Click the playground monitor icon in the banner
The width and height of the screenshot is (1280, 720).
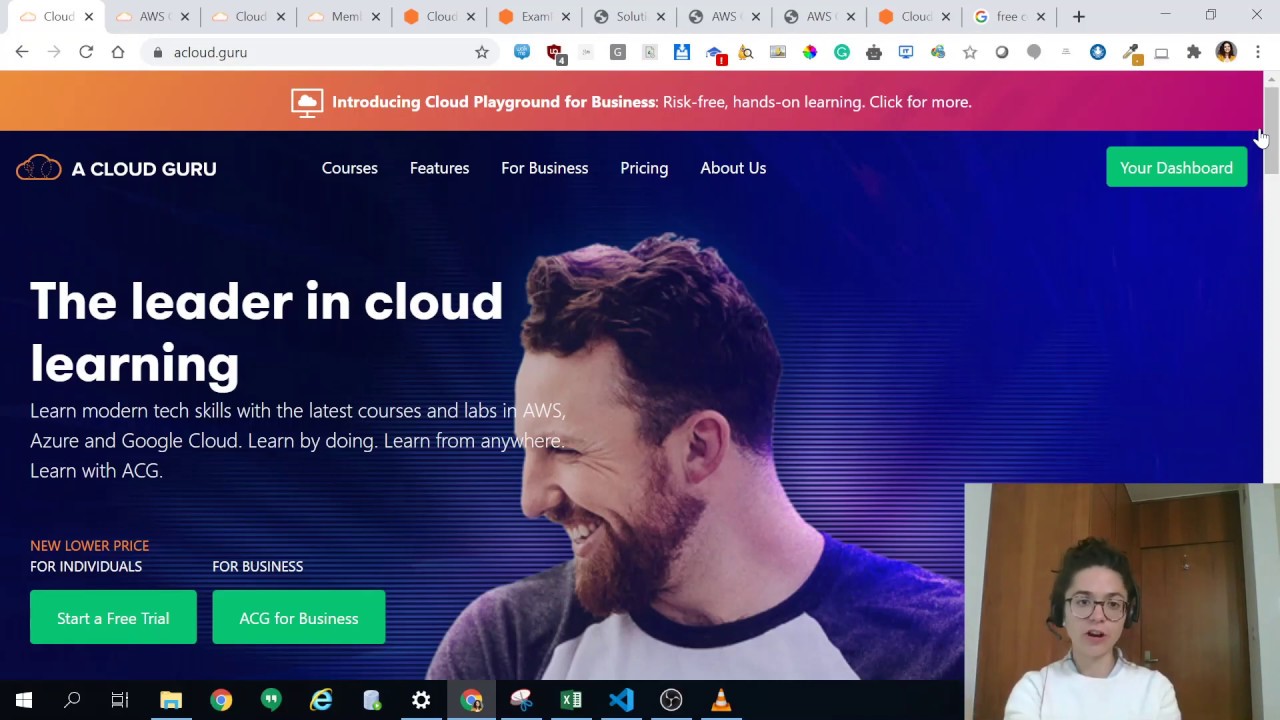tap(307, 102)
